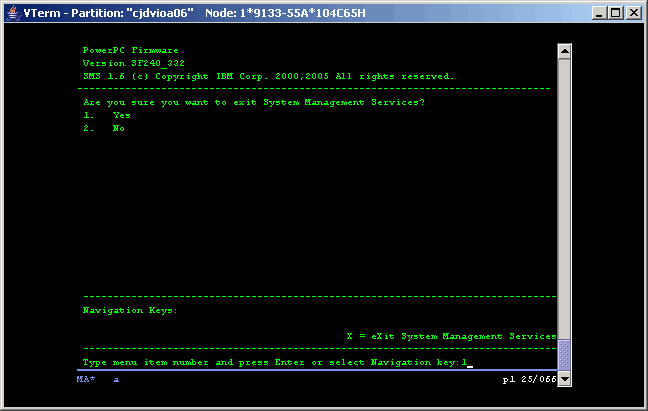Viewport: 648px width, 411px height.
Task: Click the "X = eXit System Management Services" text
Action: pyautogui.click(x=450, y=336)
